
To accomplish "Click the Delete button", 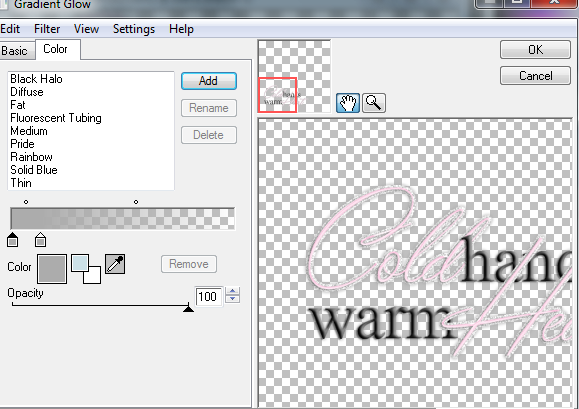I will tap(209, 135).
